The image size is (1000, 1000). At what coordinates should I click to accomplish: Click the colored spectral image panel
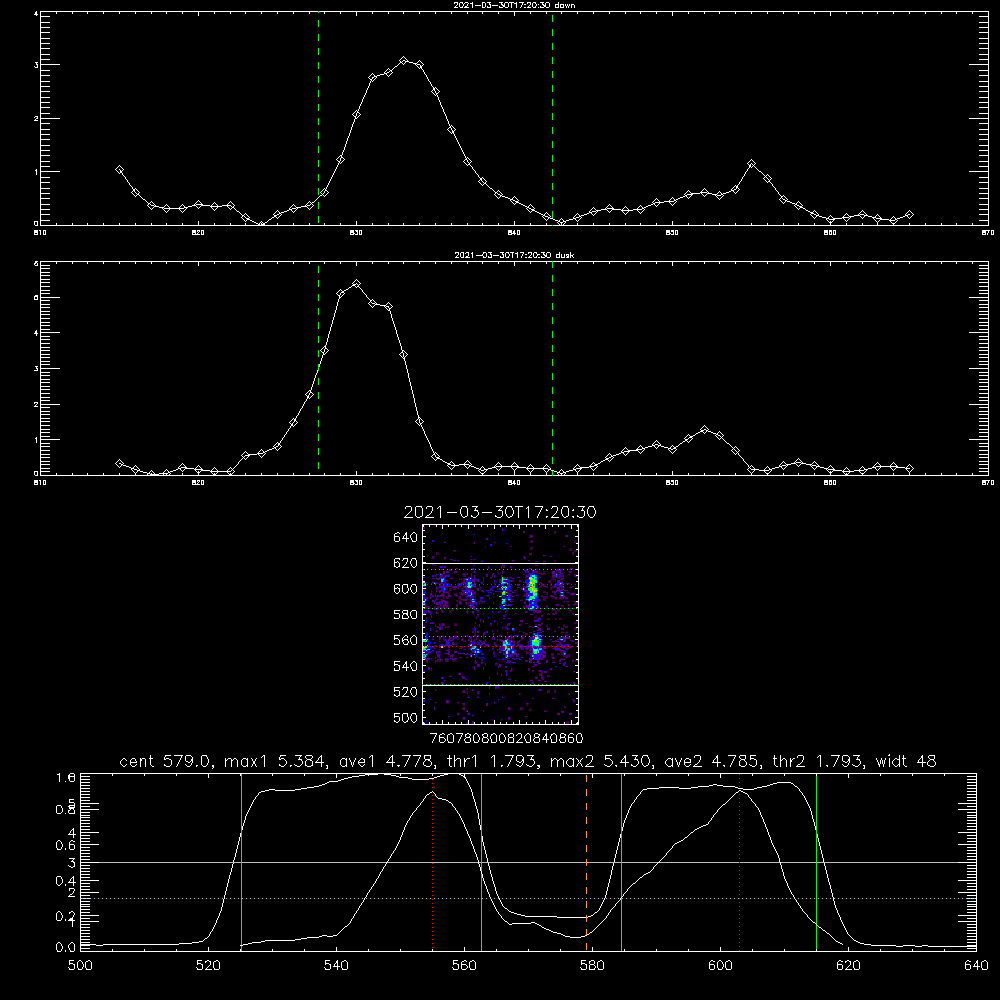point(501,624)
